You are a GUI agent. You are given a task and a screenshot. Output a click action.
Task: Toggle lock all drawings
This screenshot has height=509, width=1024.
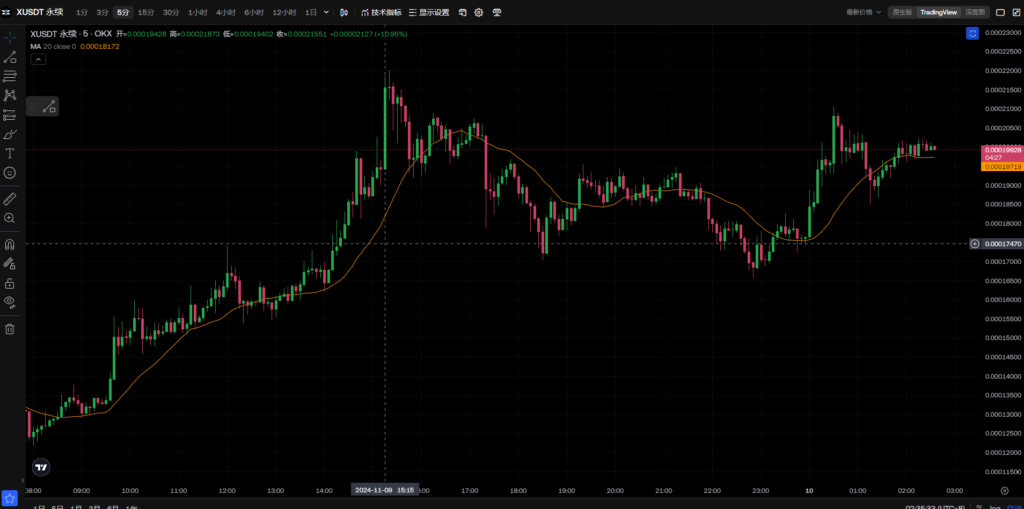click(x=10, y=283)
